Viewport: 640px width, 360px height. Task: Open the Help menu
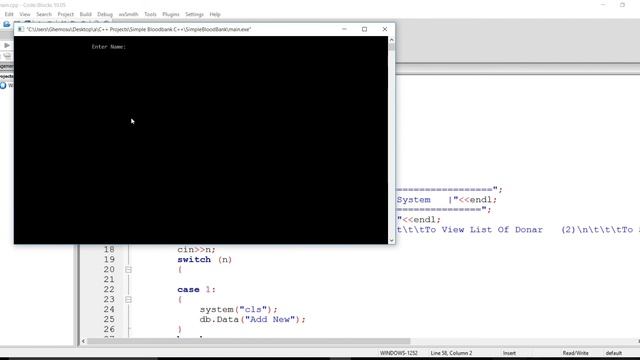(215, 14)
